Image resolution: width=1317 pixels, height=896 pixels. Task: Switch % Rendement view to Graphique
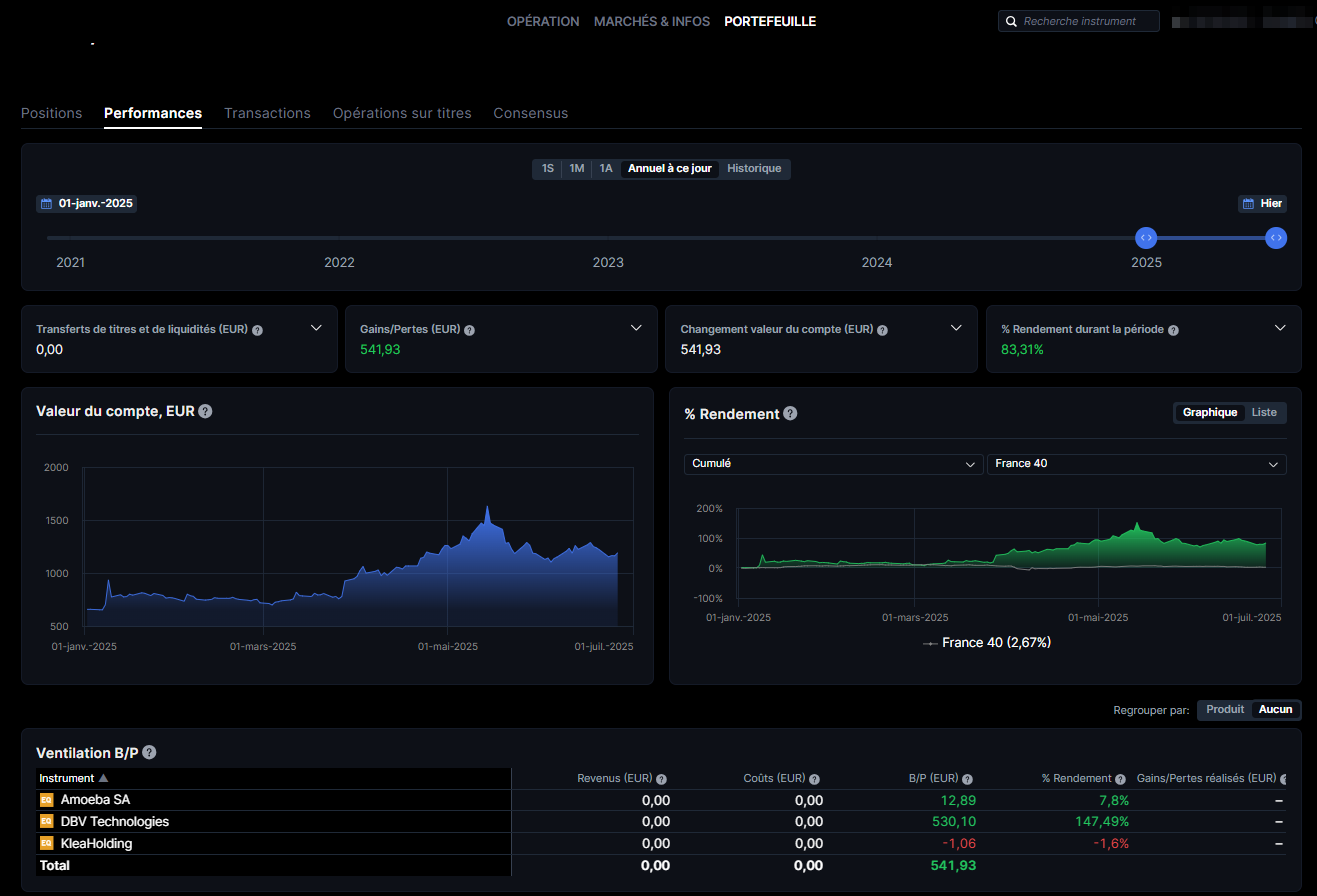(1210, 413)
